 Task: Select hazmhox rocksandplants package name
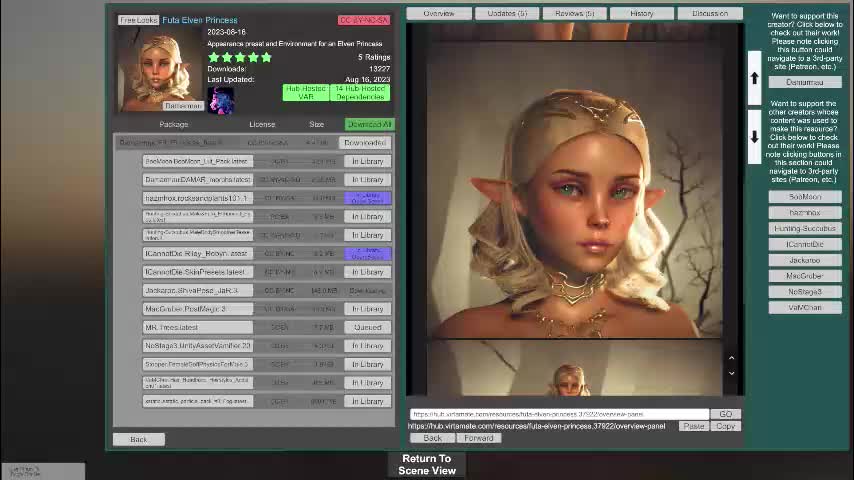click(198, 198)
